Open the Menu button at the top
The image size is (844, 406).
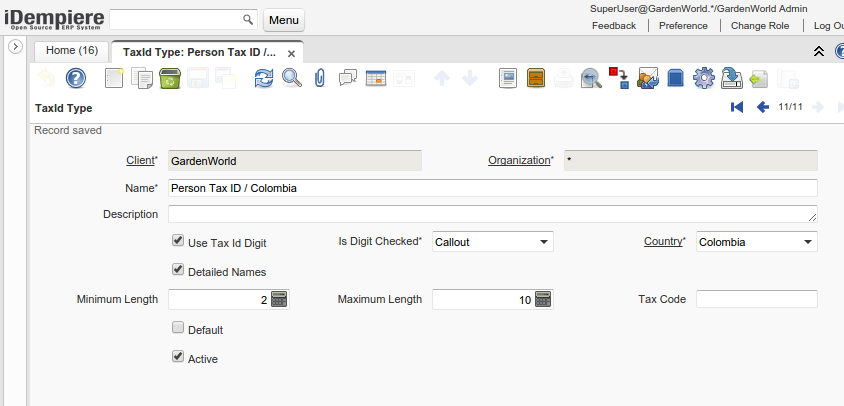pos(284,20)
